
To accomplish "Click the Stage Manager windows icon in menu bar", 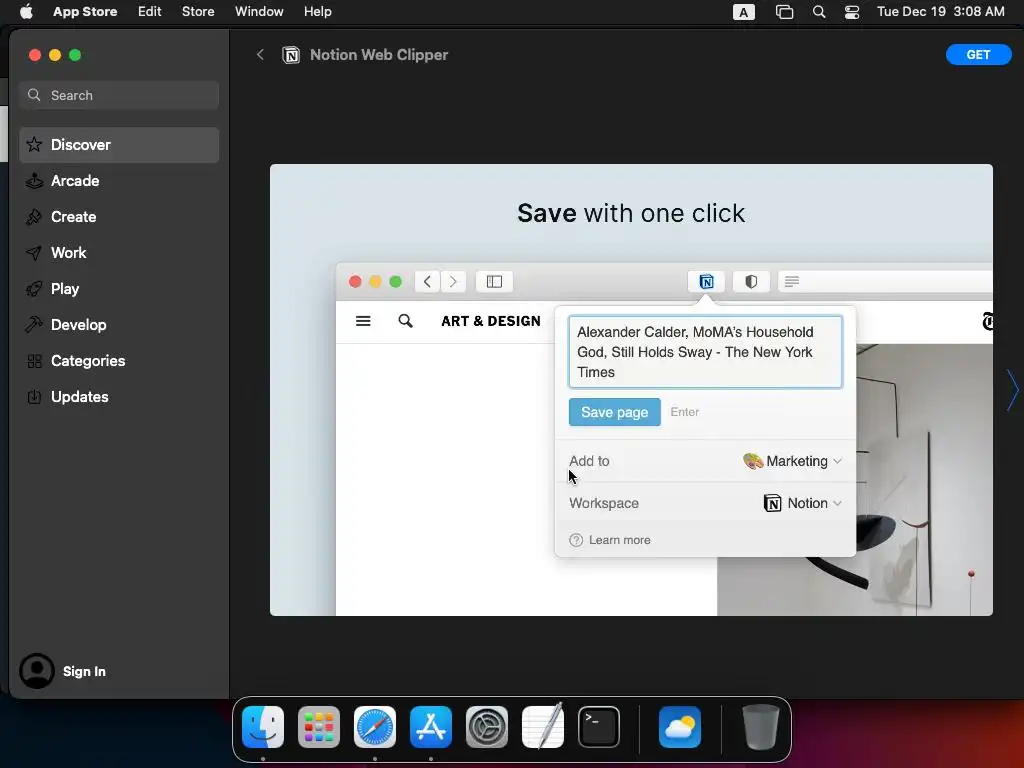I will coord(784,12).
